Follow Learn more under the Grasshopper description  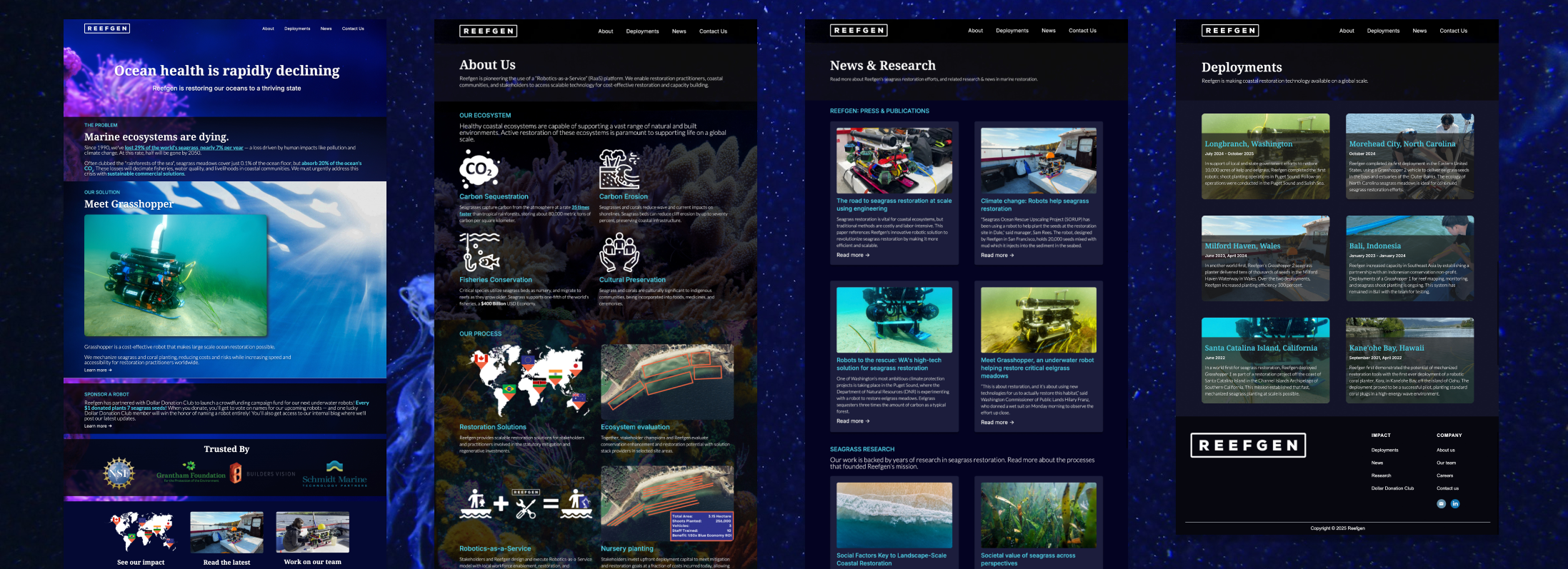98,370
